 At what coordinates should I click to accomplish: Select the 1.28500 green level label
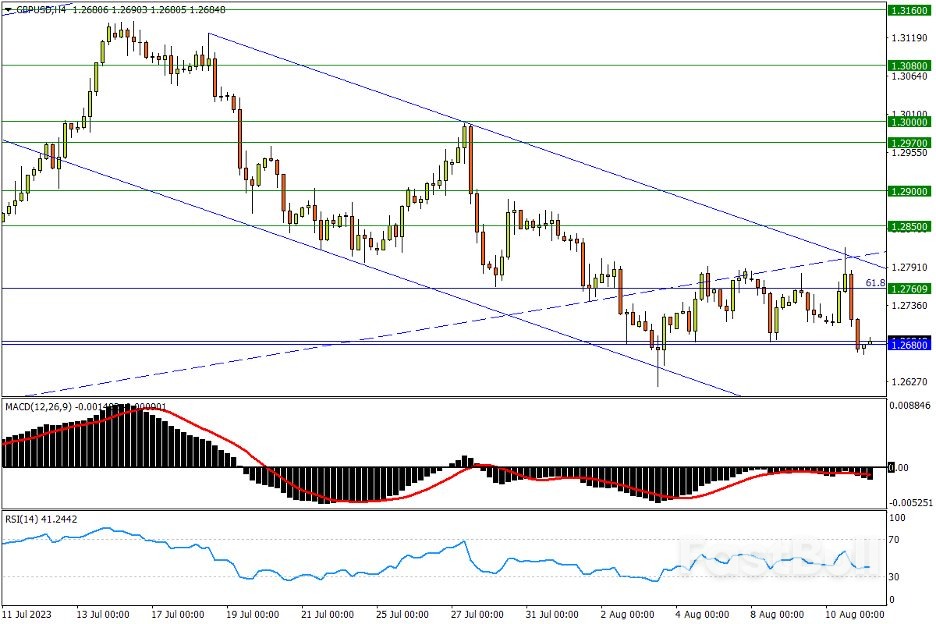[909, 226]
